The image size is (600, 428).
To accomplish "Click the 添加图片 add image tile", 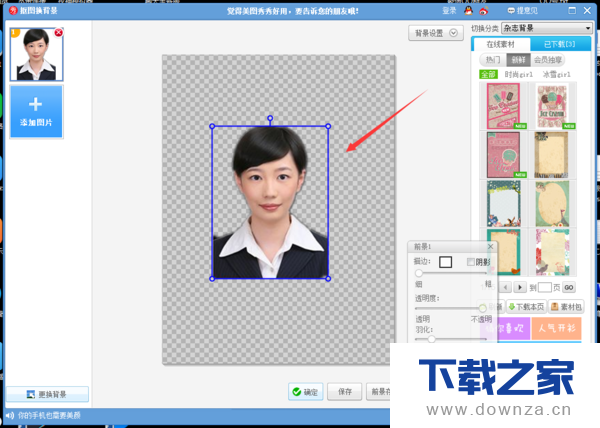I will point(36,111).
